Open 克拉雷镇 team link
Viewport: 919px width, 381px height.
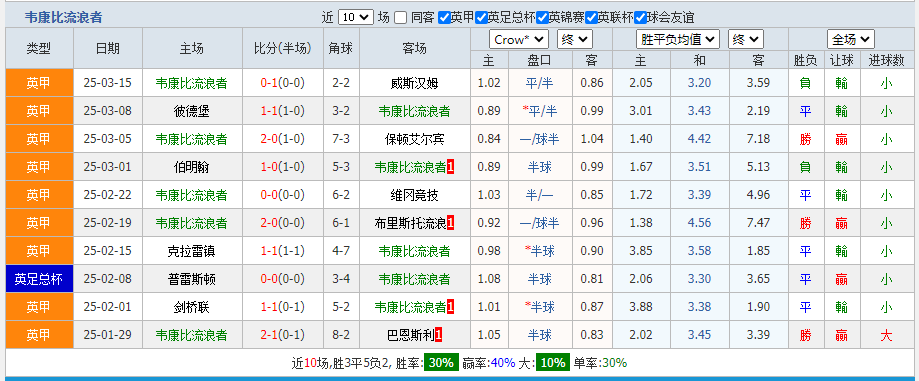coord(192,251)
